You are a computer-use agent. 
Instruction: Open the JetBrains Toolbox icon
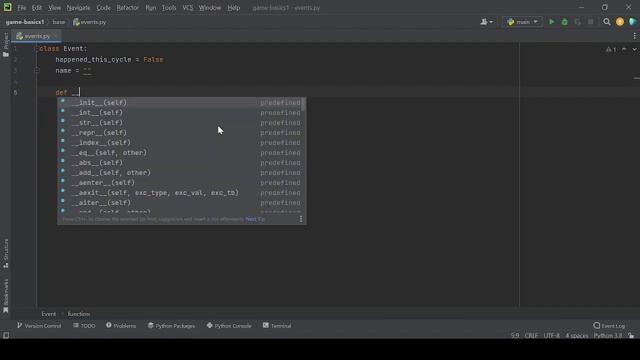633,22
